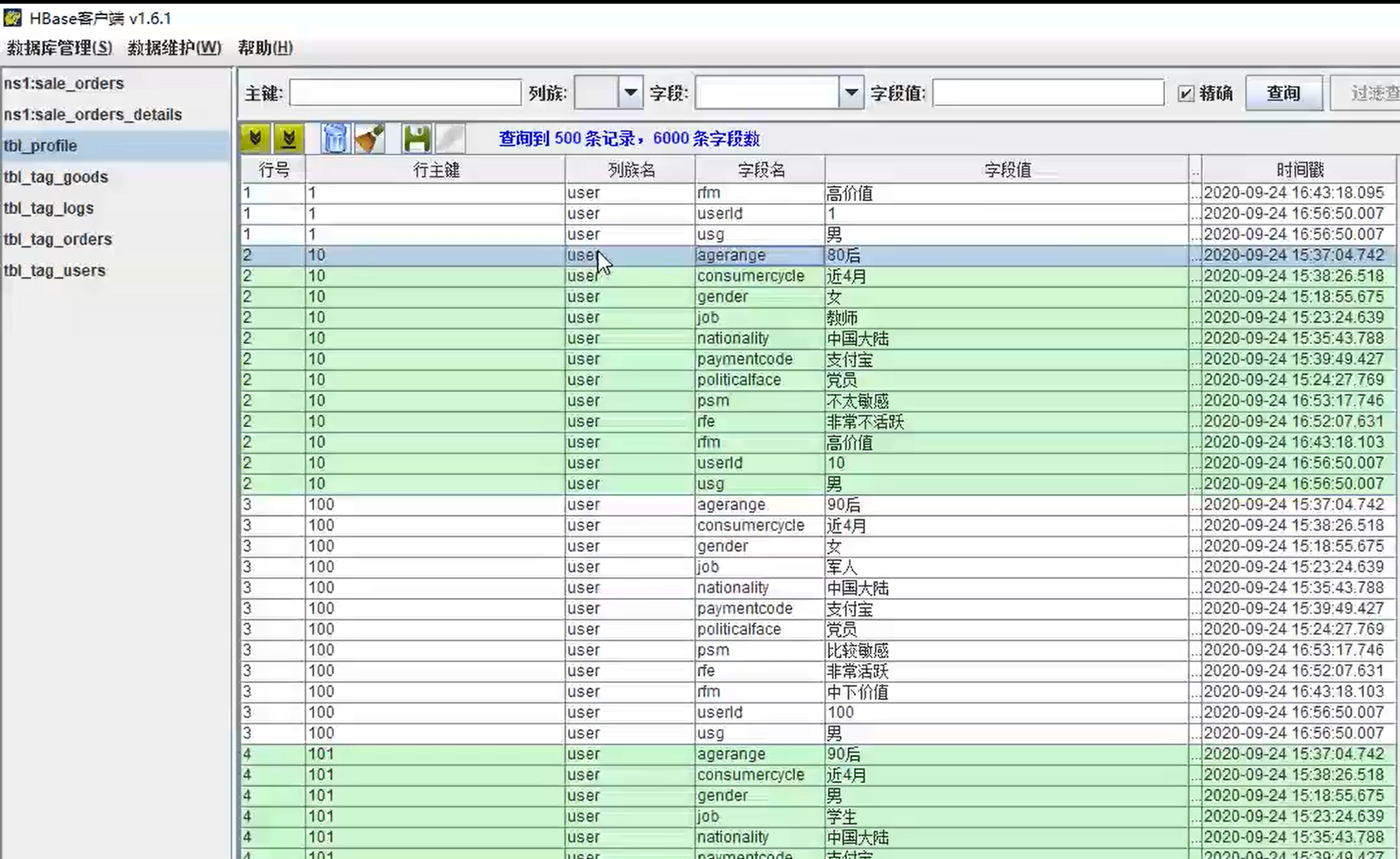1400x859 pixels.
Task: Toggle the 精确 exact-match checkbox
Action: point(1186,93)
